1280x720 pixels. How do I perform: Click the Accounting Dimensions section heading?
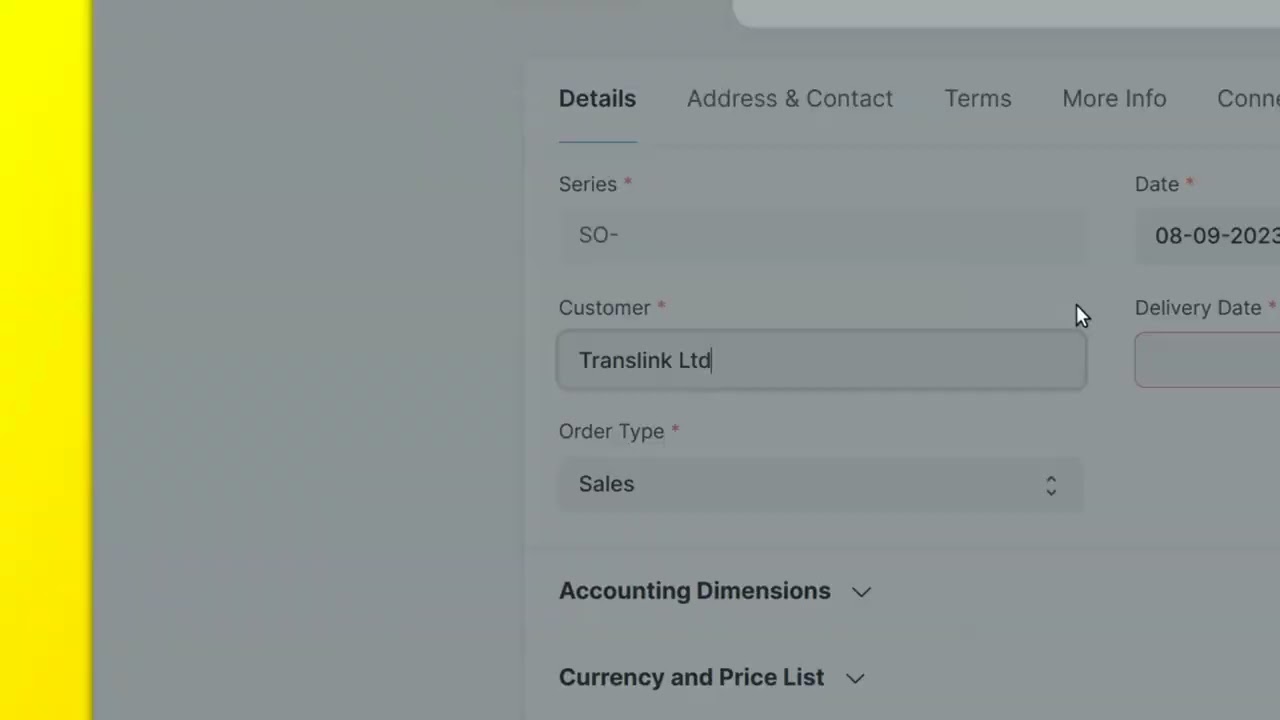tap(694, 591)
